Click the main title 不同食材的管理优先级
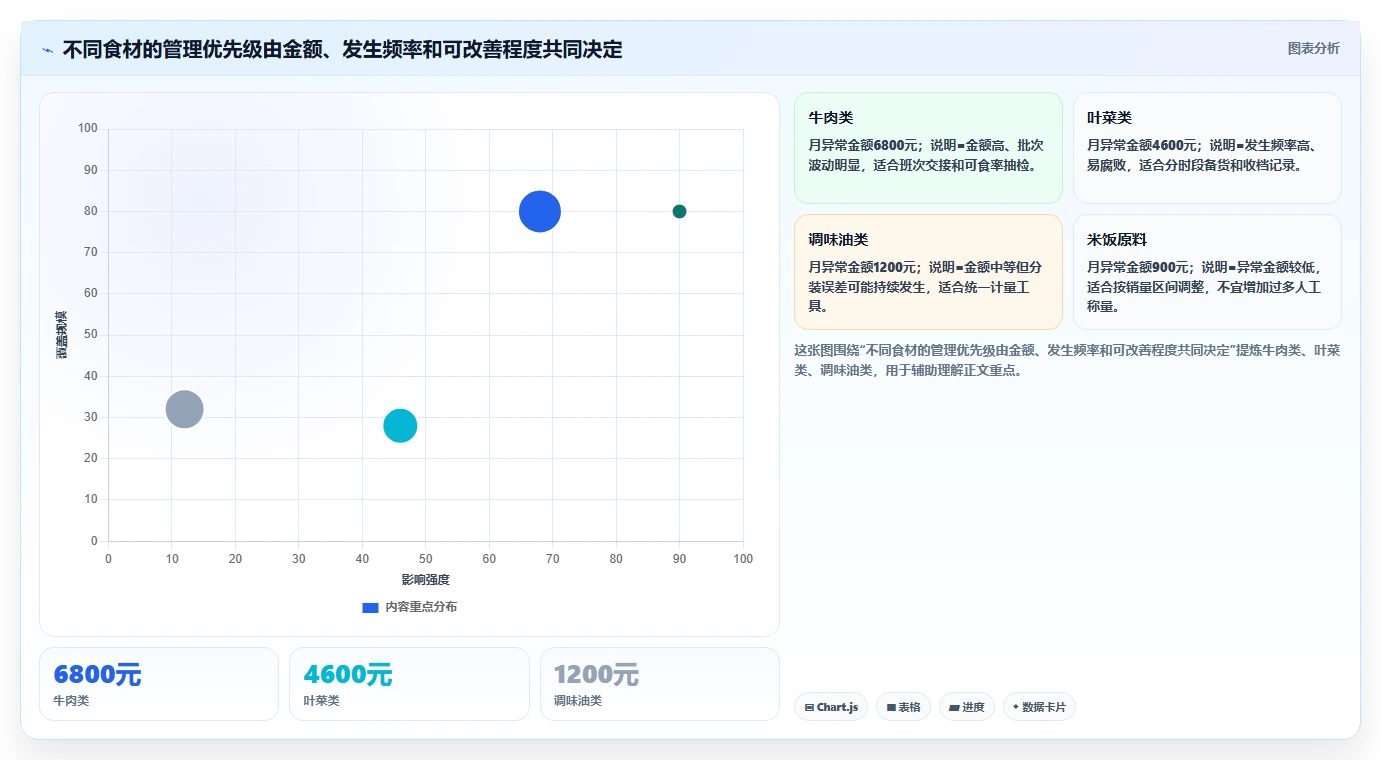Viewport: 1381px width, 760px height. (342, 50)
